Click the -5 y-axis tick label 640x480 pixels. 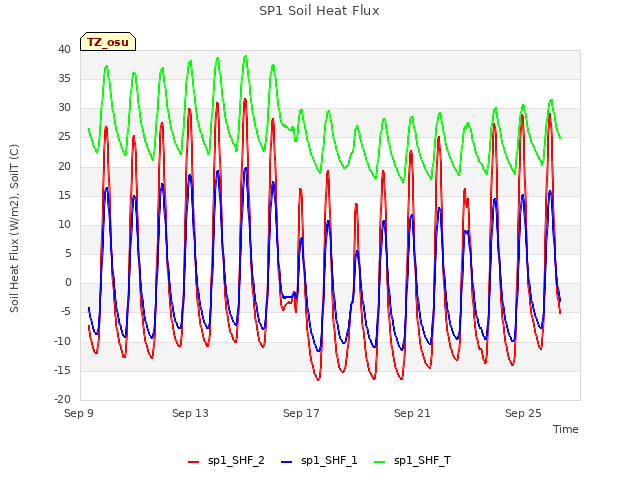[65, 312]
